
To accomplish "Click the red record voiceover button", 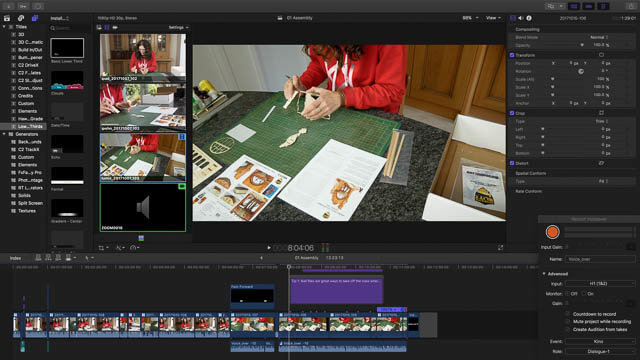I will (x=552, y=232).
